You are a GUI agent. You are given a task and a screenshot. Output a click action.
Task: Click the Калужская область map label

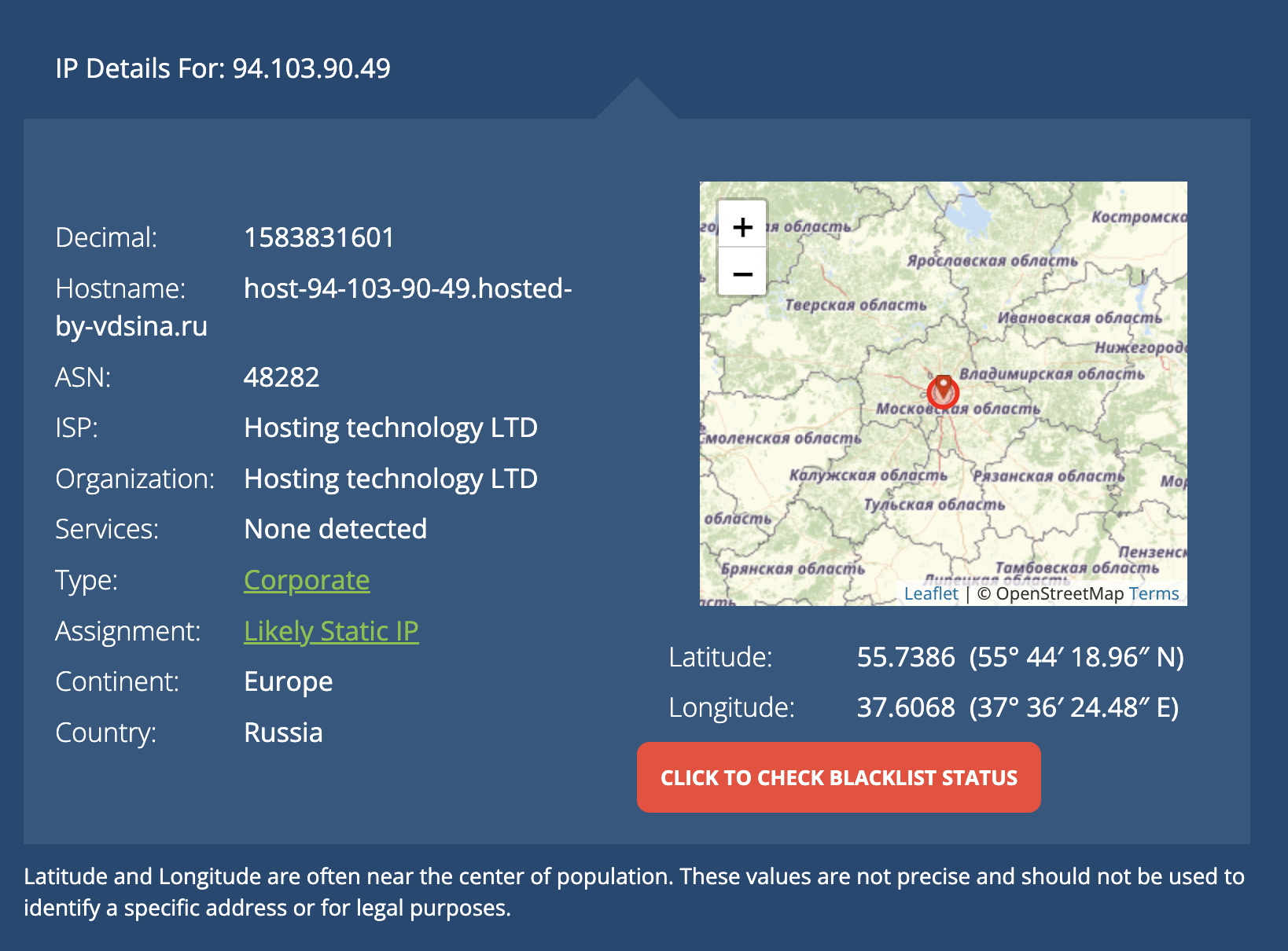(x=868, y=475)
